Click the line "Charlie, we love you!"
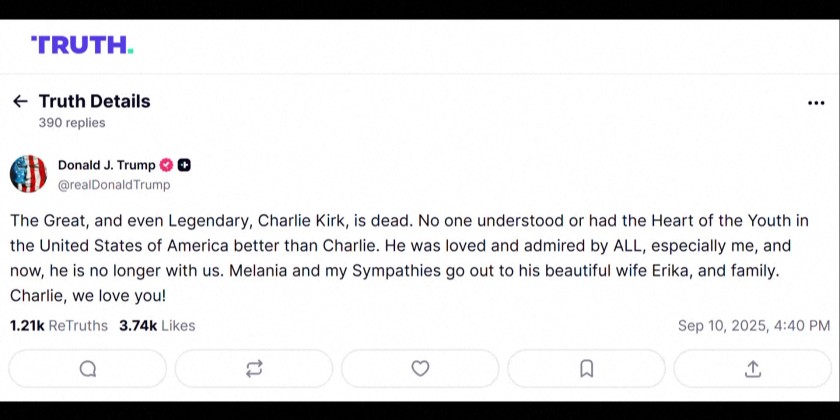The image size is (840, 420). [x=89, y=296]
